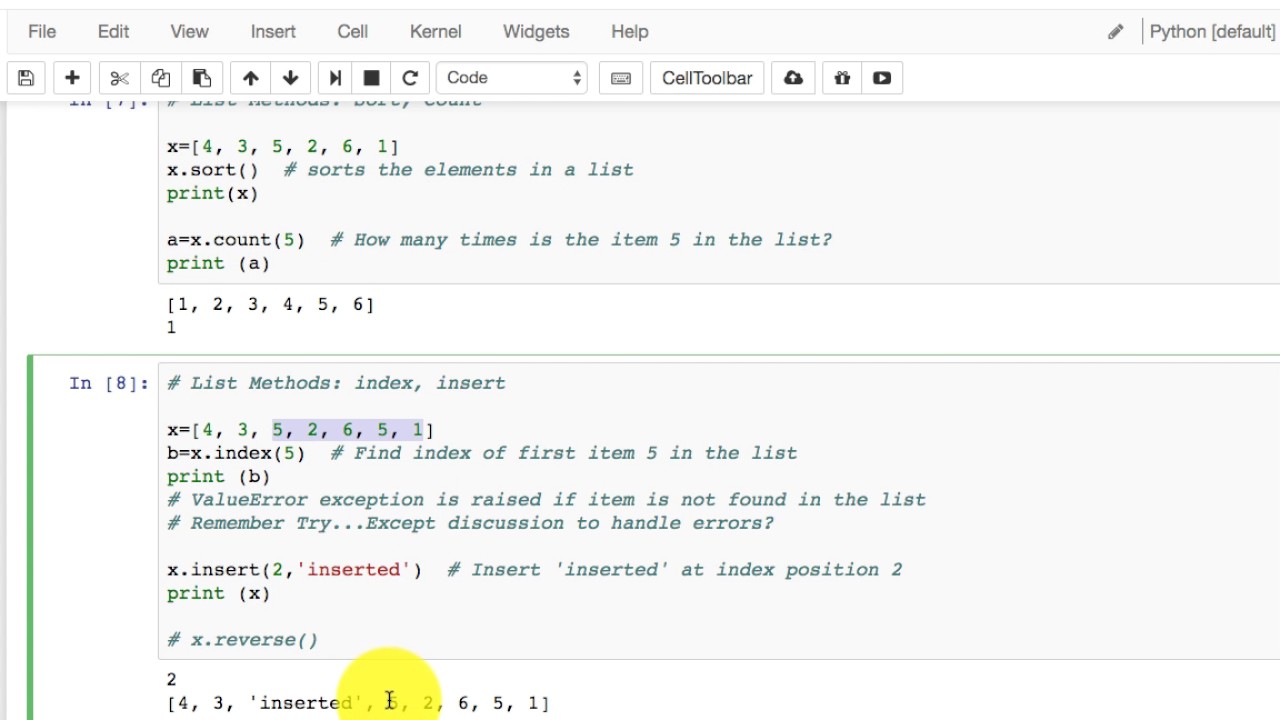
Task: Open the Widgets menu
Action: [x=536, y=32]
